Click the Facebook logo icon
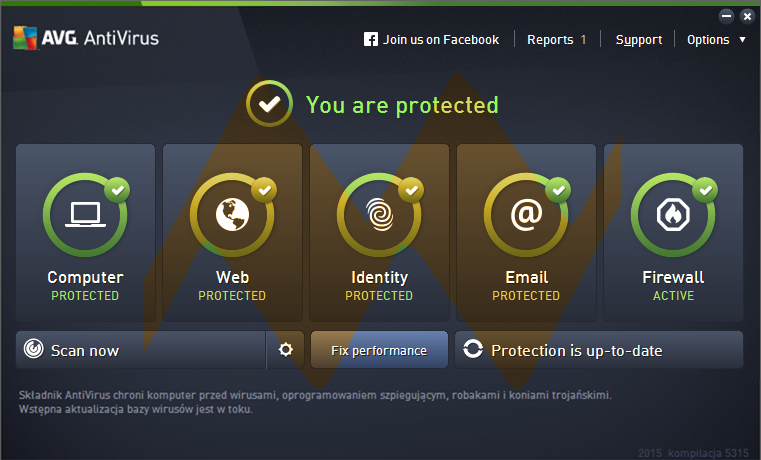The height and width of the screenshot is (460, 761). 371,40
